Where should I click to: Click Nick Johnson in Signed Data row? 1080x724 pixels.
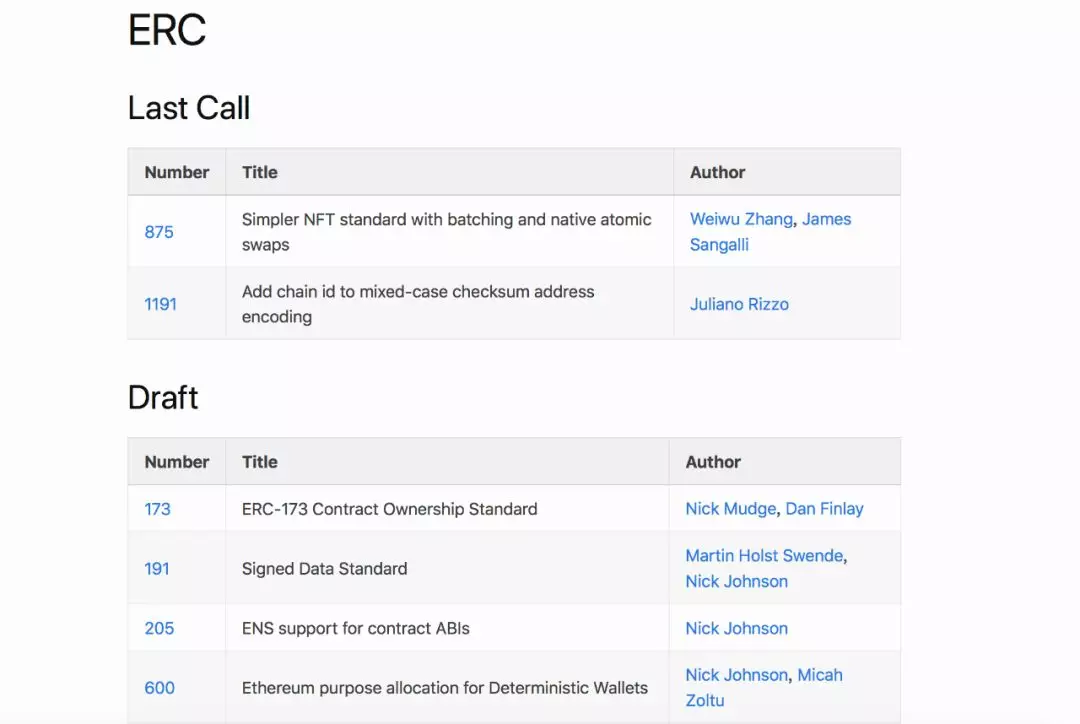pyautogui.click(x=736, y=581)
